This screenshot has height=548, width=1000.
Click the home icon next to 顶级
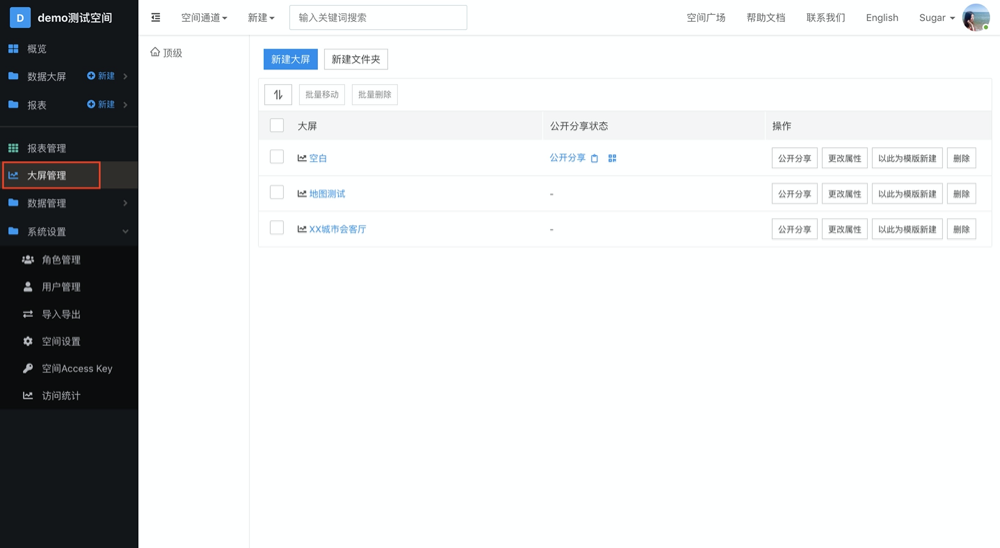pos(155,52)
